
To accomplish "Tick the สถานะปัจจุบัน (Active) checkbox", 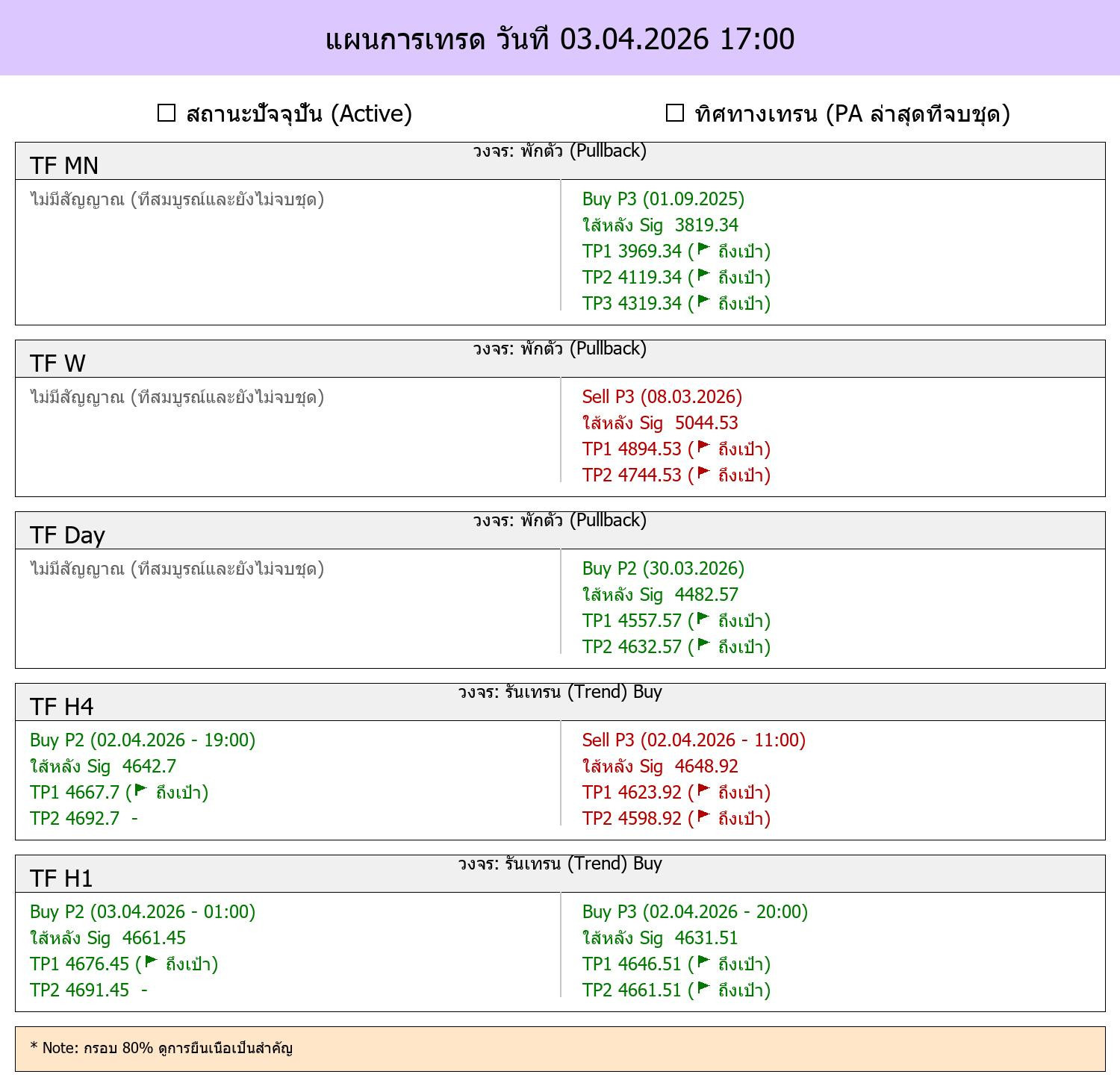I will click(167, 113).
